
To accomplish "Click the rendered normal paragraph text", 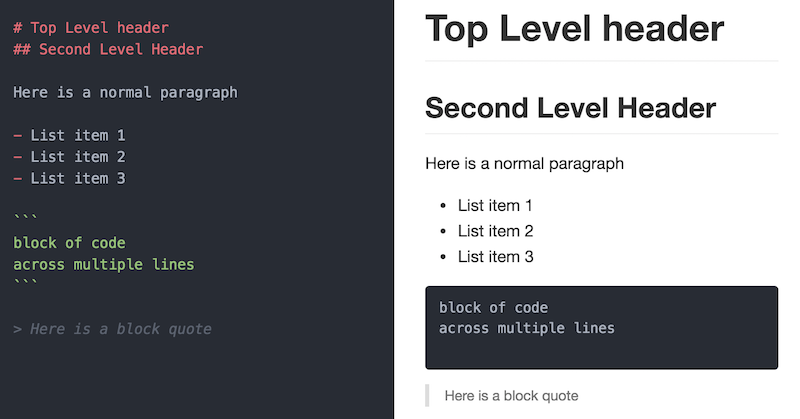I will [x=524, y=164].
